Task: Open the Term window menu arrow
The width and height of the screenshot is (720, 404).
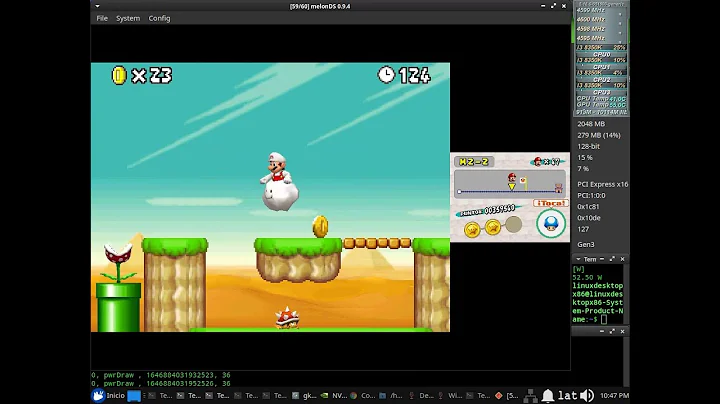Action: pyautogui.click(x=578, y=259)
